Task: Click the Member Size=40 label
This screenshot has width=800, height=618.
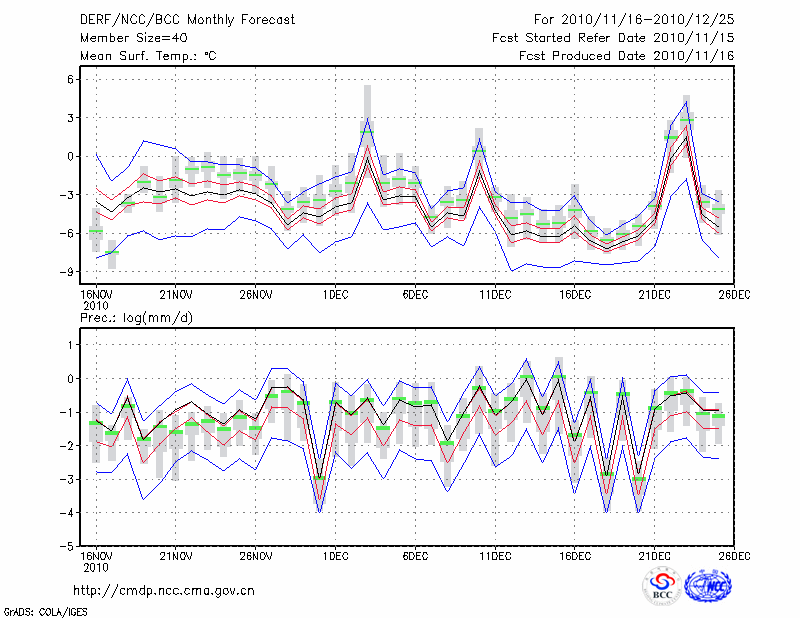Action: coord(131,37)
